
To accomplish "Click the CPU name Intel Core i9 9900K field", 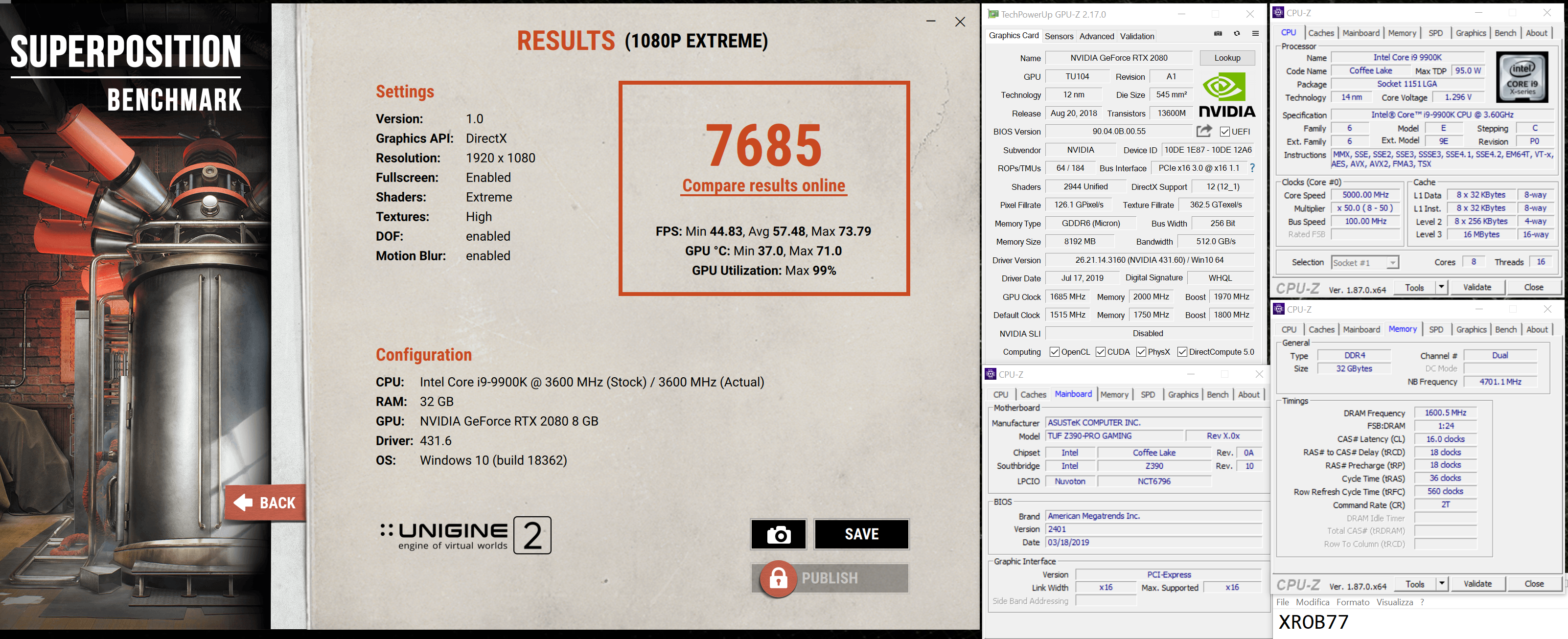I will coord(1407,57).
